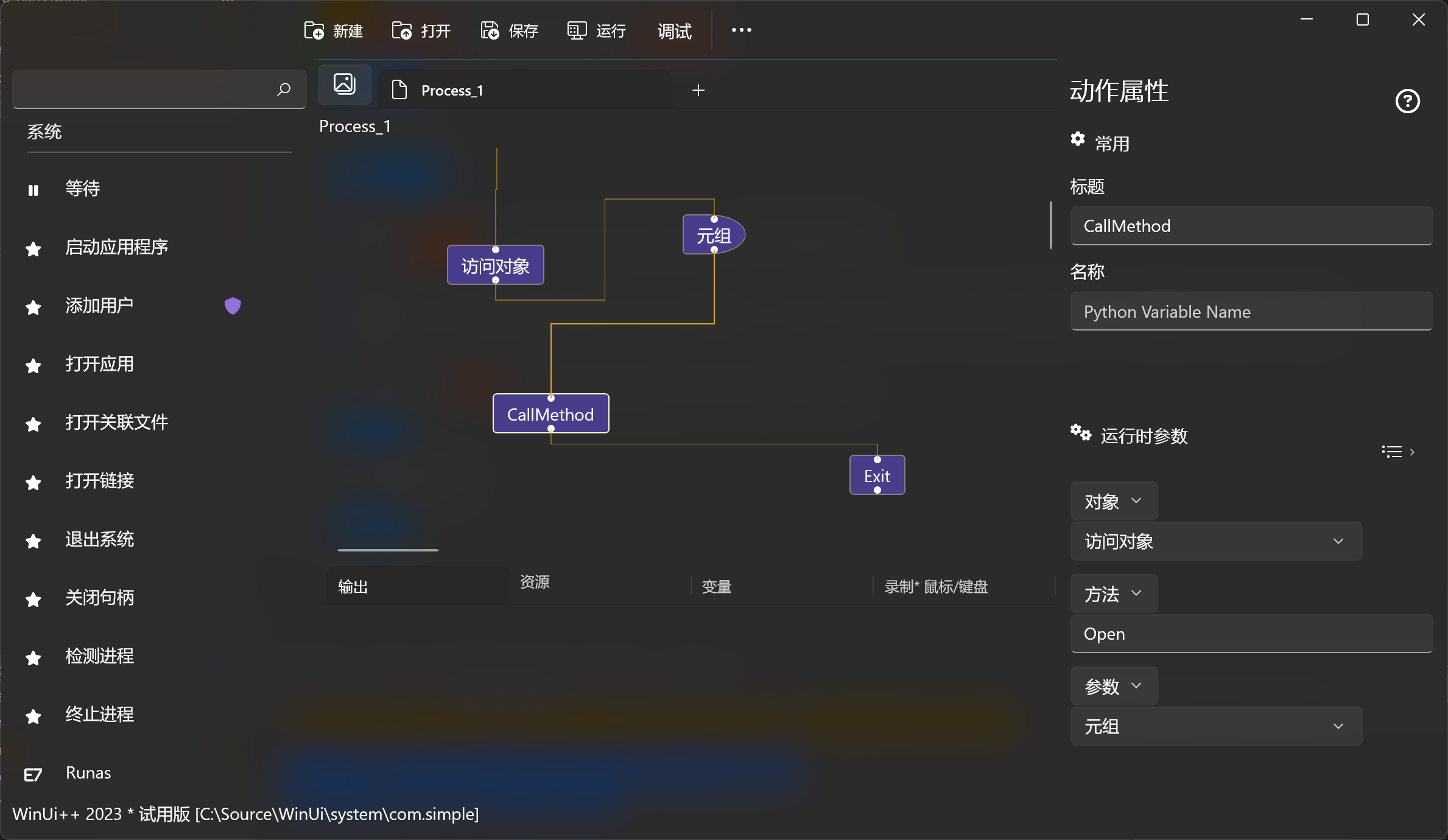The height and width of the screenshot is (840, 1448).
Task: Open the 访问对象 object dropdown
Action: point(1216,541)
